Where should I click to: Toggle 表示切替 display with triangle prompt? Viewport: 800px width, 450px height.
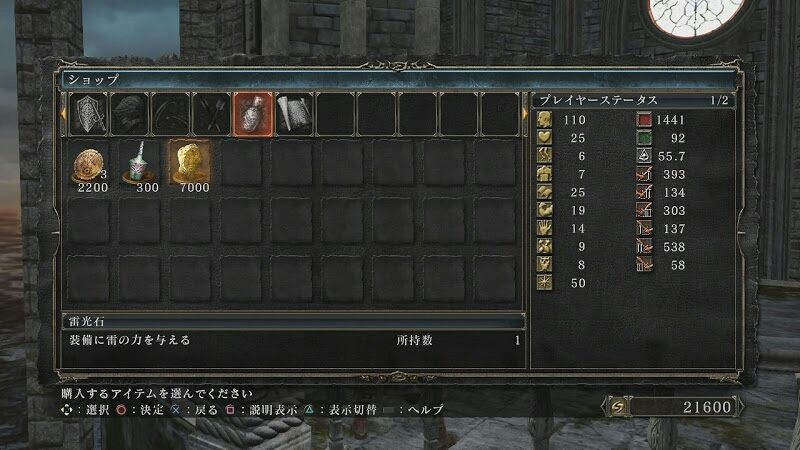click(x=309, y=410)
